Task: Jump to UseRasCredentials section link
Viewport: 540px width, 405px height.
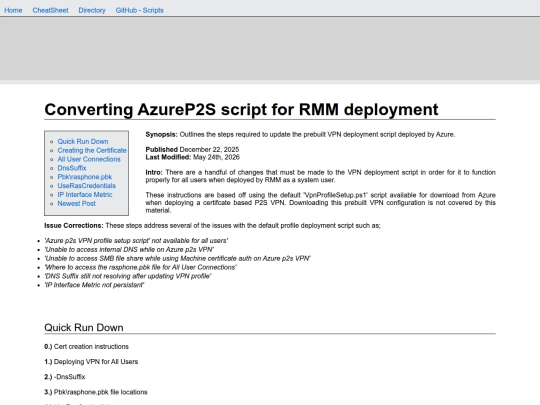Action: point(86,186)
